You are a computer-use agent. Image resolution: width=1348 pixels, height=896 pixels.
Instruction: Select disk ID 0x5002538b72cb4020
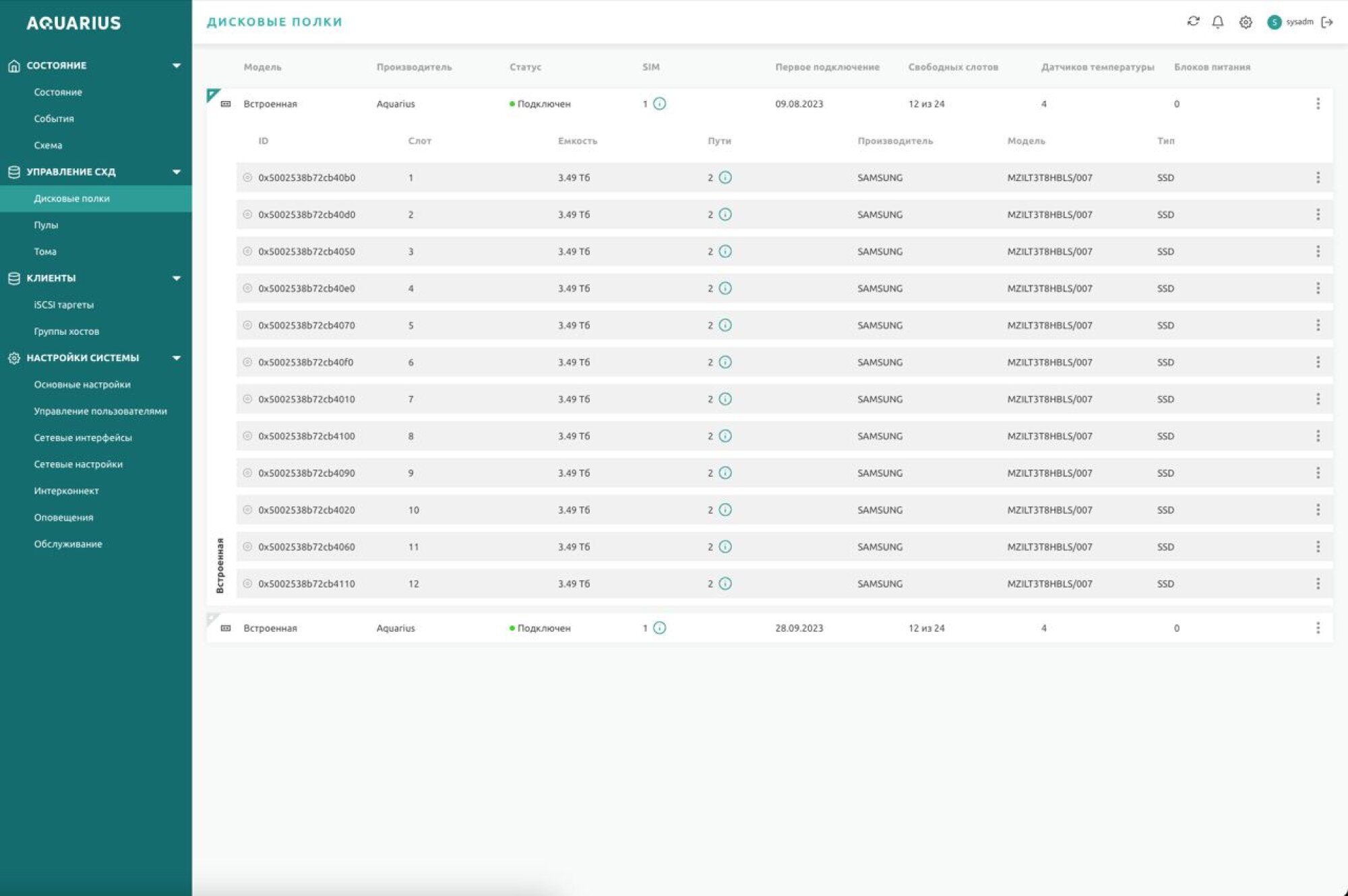307,510
